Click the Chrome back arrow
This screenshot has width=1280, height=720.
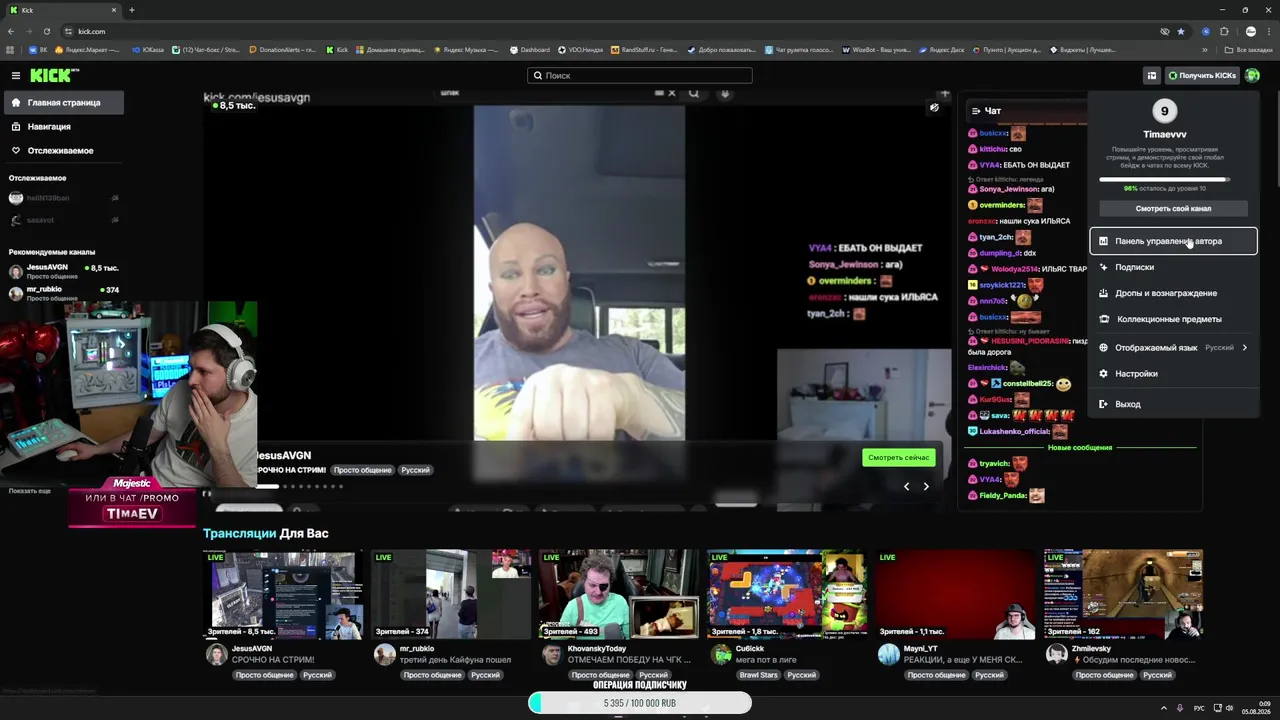10,31
